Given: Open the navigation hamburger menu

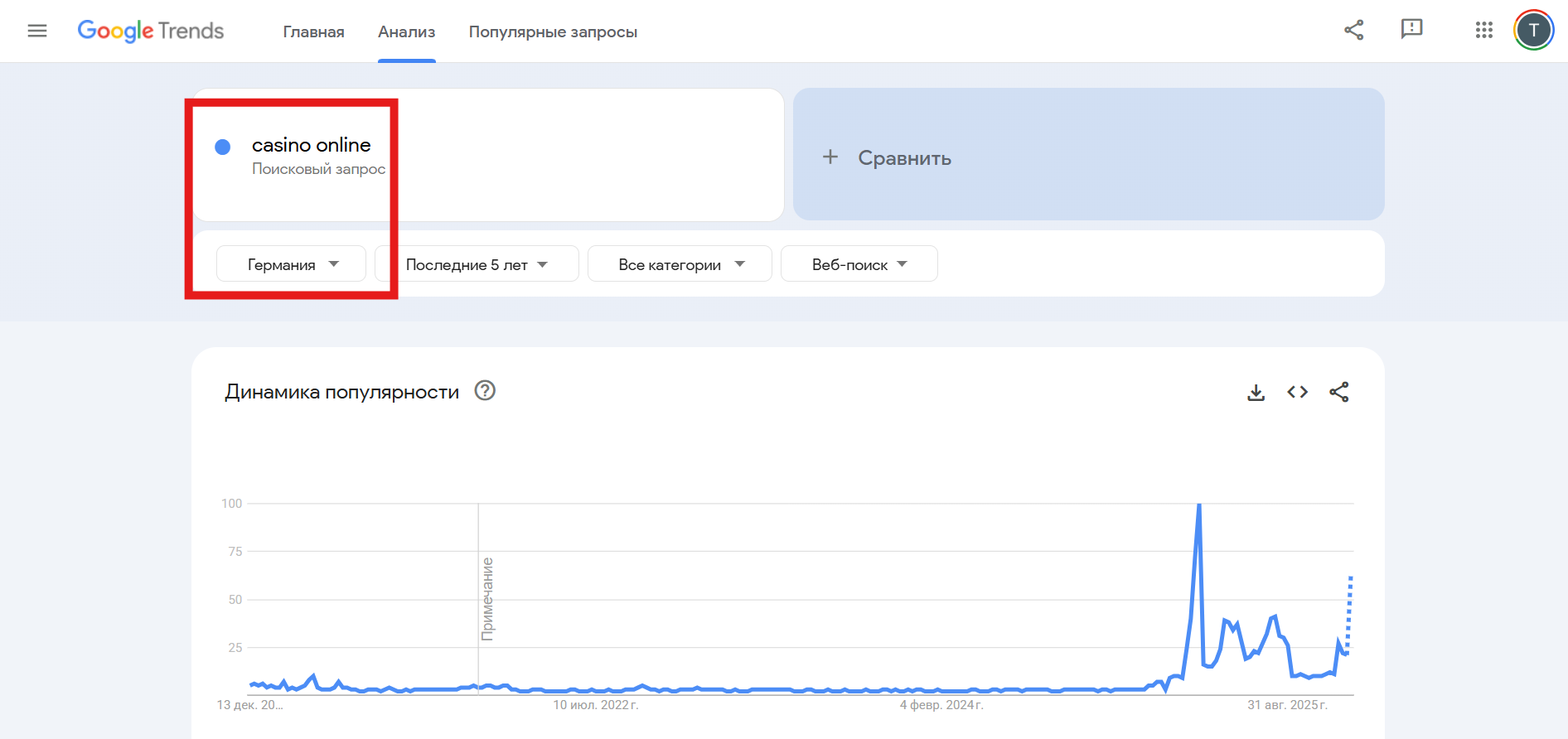Looking at the screenshot, I should pyautogui.click(x=37, y=31).
